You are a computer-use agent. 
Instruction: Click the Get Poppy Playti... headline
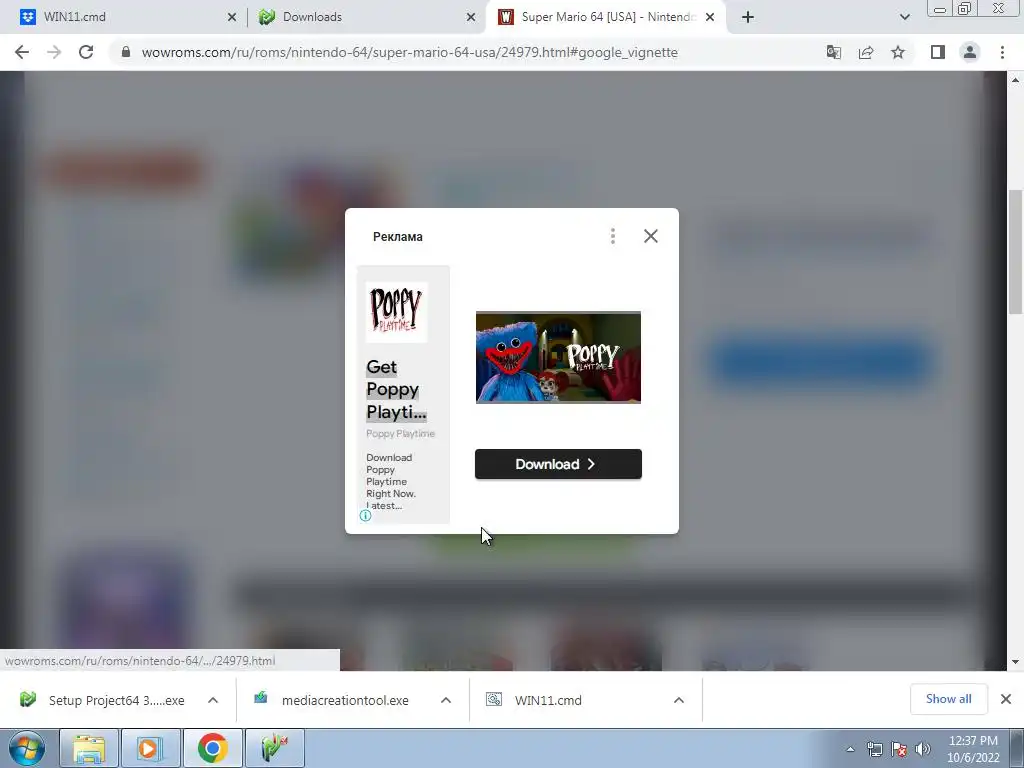(x=396, y=389)
